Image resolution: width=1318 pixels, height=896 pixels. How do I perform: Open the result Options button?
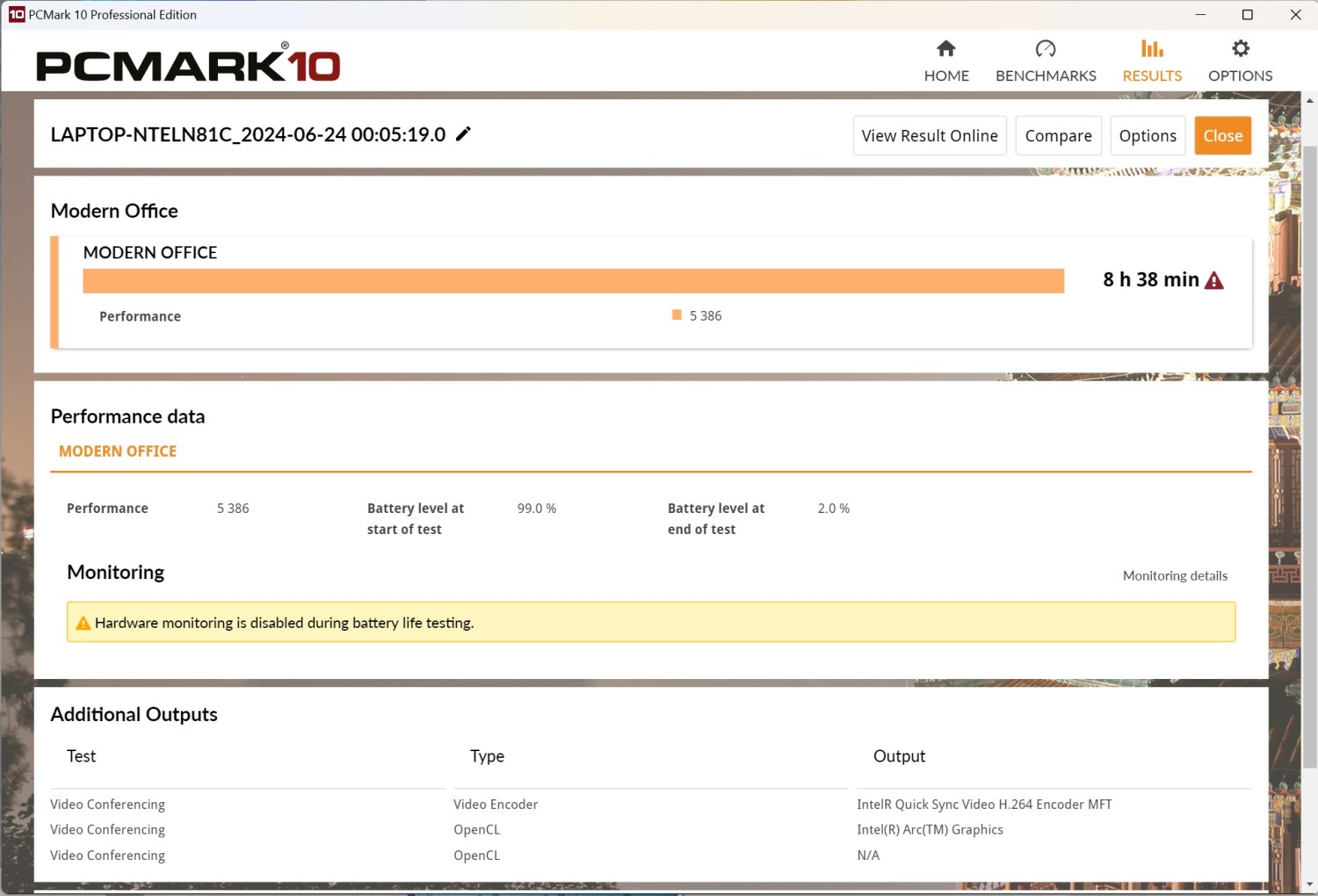click(1148, 136)
